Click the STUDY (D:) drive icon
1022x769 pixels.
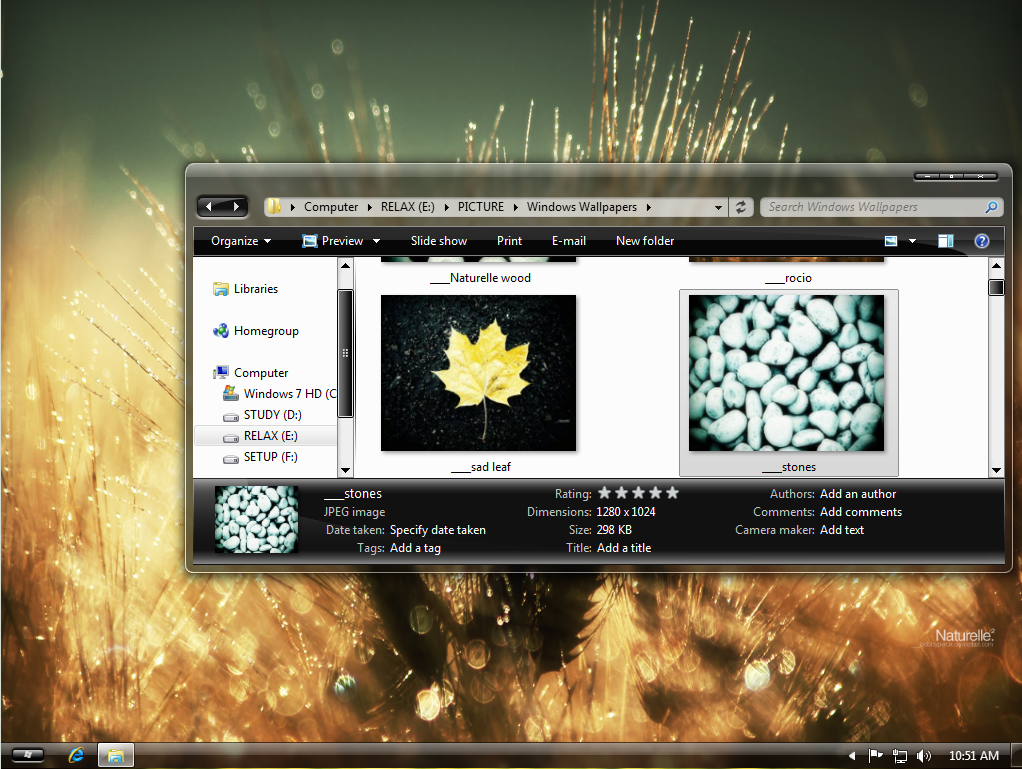point(231,416)
